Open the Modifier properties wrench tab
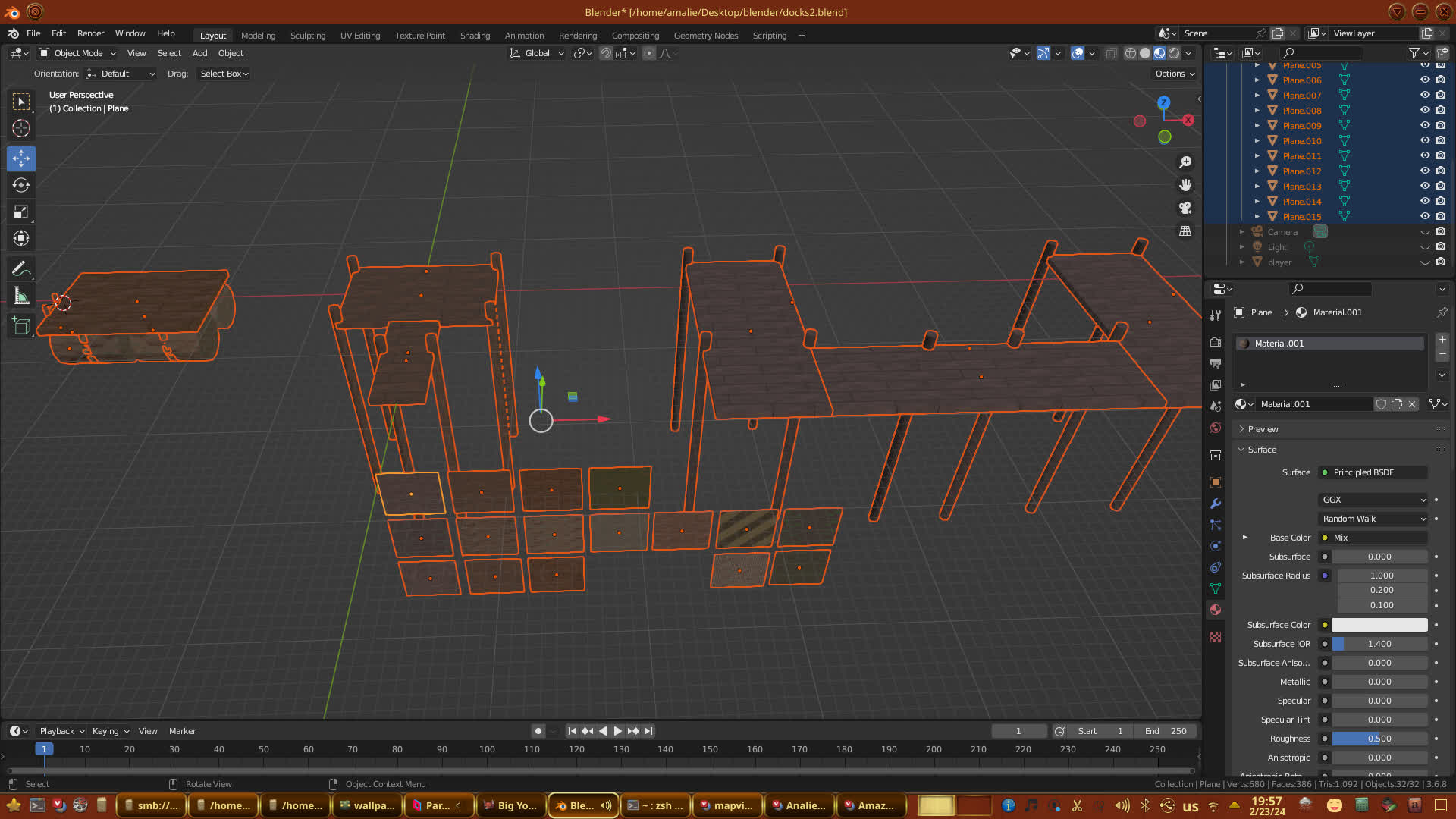Image resolution: width=1456 pixels, height=819 pixels. [1216, 504]
